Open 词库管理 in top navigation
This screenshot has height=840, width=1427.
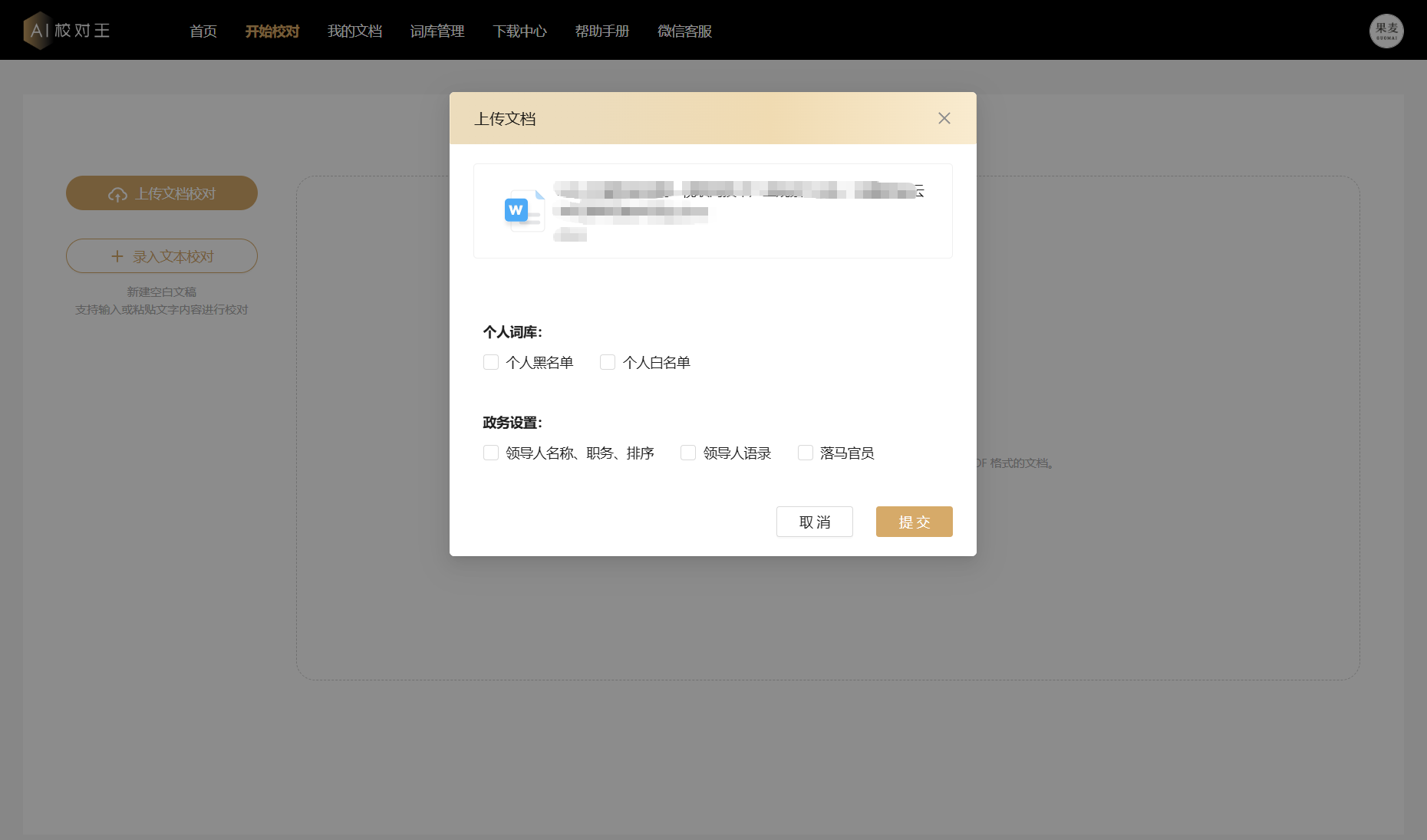coord(437,31)
